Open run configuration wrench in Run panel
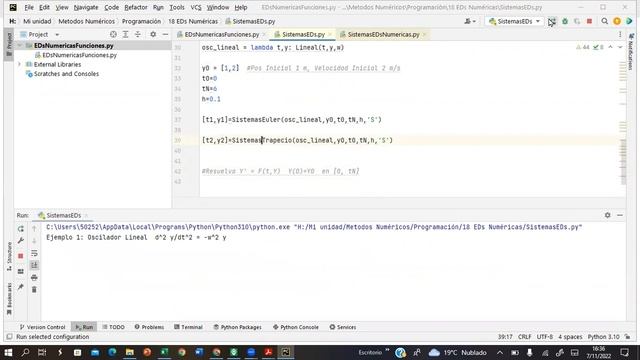This screenshot has width=640, height=360. point(21,241)
